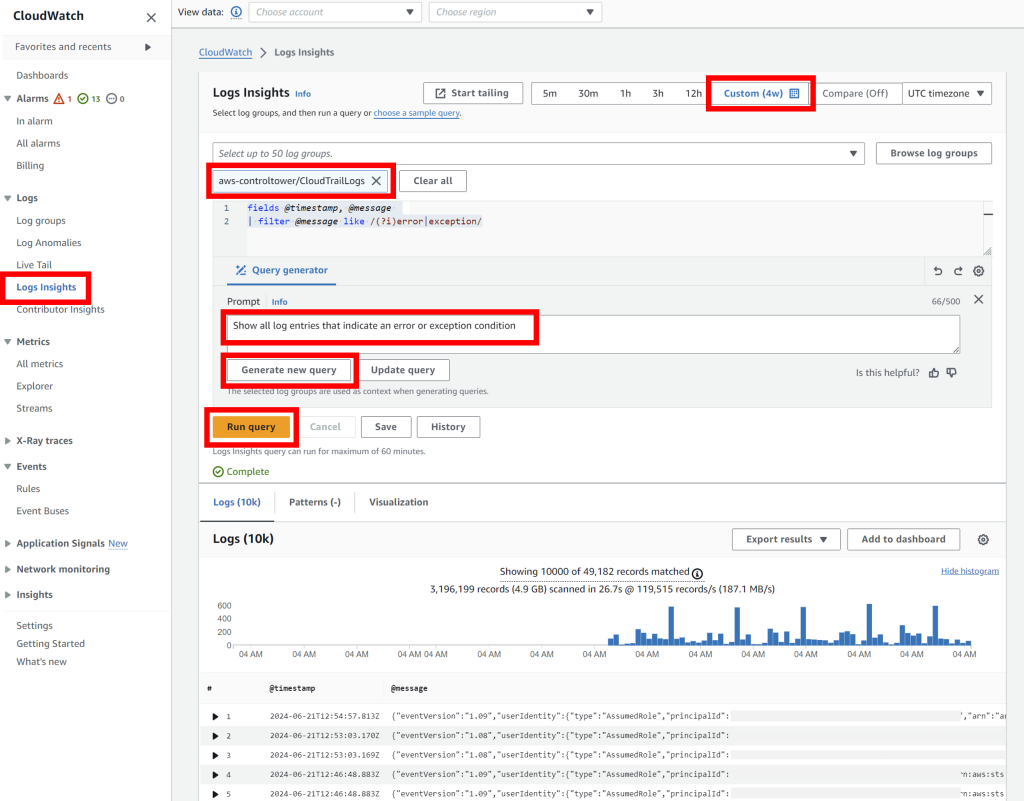Open the query editor settings gear
The width and height of the screenshot is (1024, 801).
point(978,270)
